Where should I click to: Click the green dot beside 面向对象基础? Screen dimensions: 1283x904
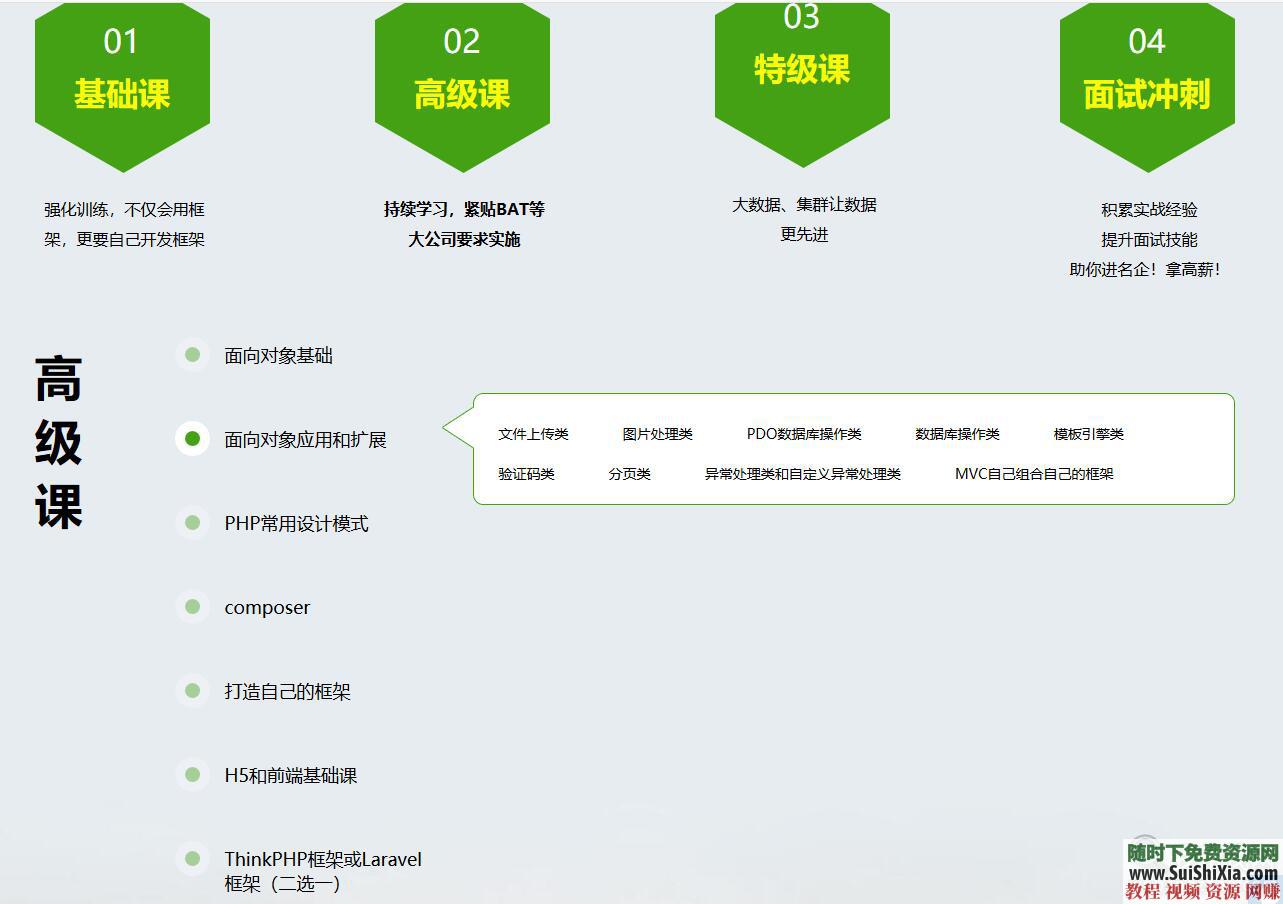click(192, 355)
